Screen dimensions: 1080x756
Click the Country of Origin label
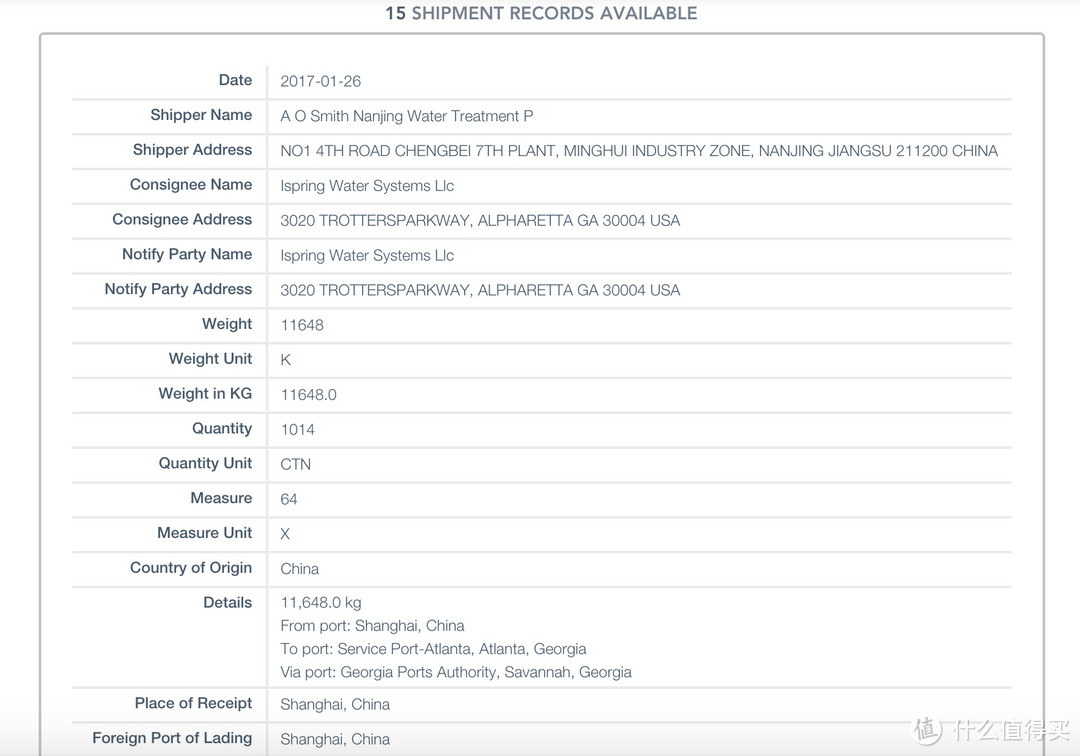(191, 568)
